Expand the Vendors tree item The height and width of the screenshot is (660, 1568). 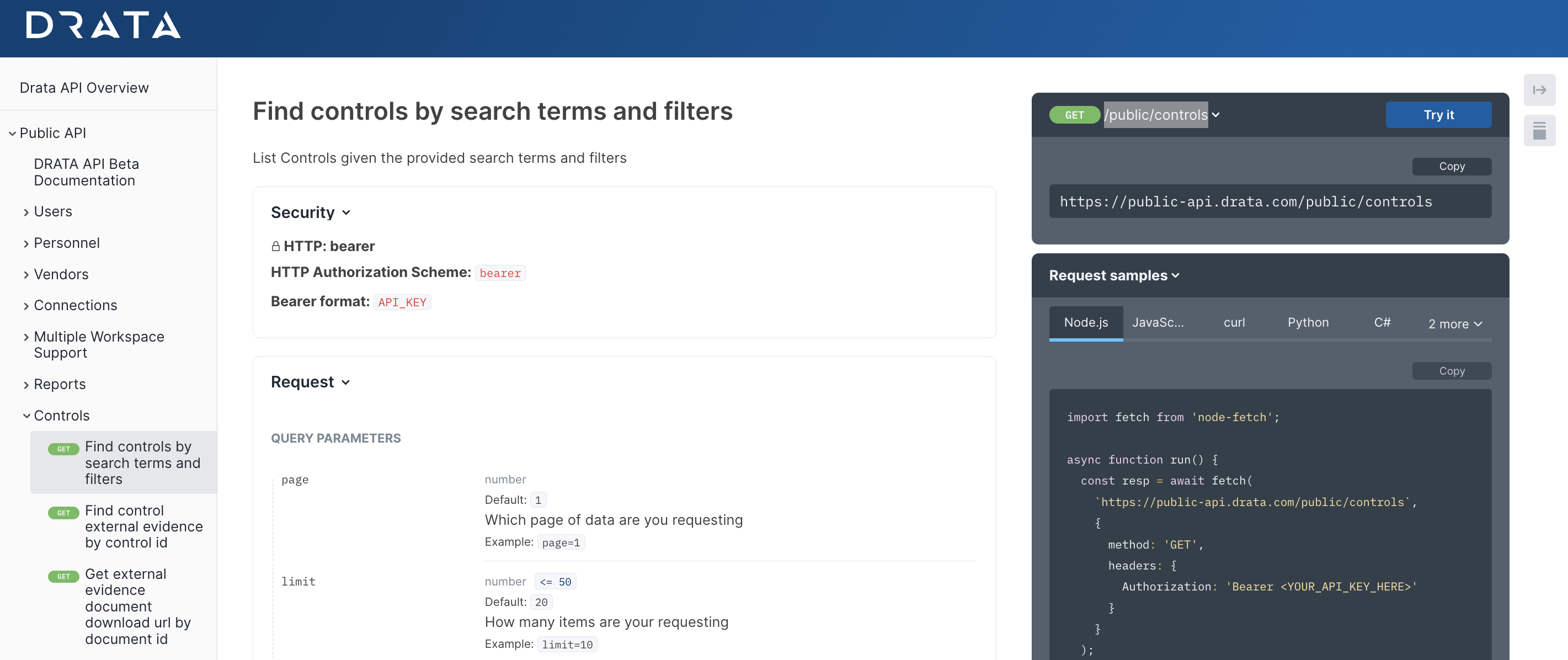[x=61, y=275]
